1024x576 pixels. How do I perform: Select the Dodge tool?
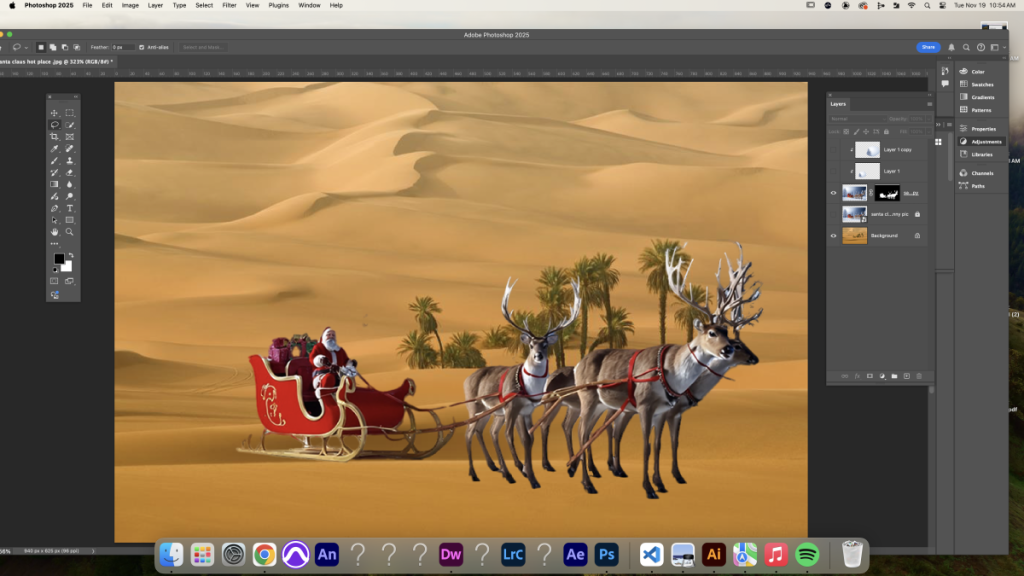pos(69,196)
